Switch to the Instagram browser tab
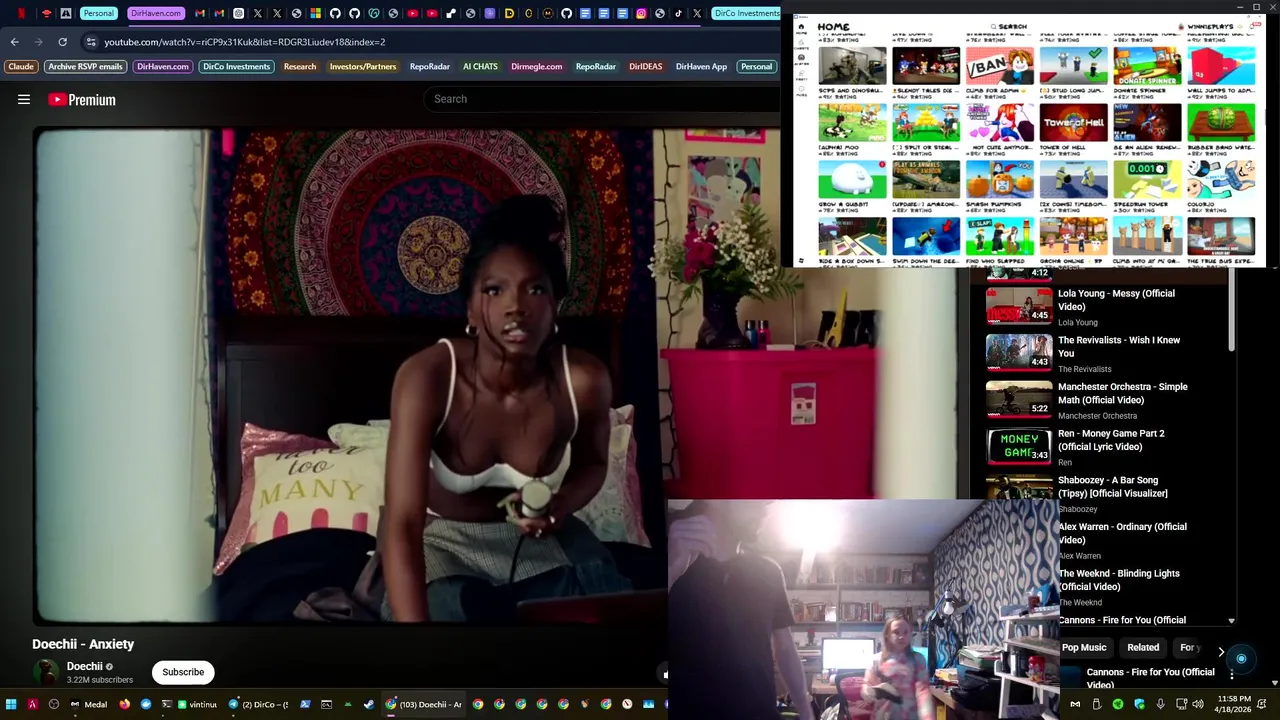The height and width of the screenshot is (720, 1280). click(x=641, y=13)
